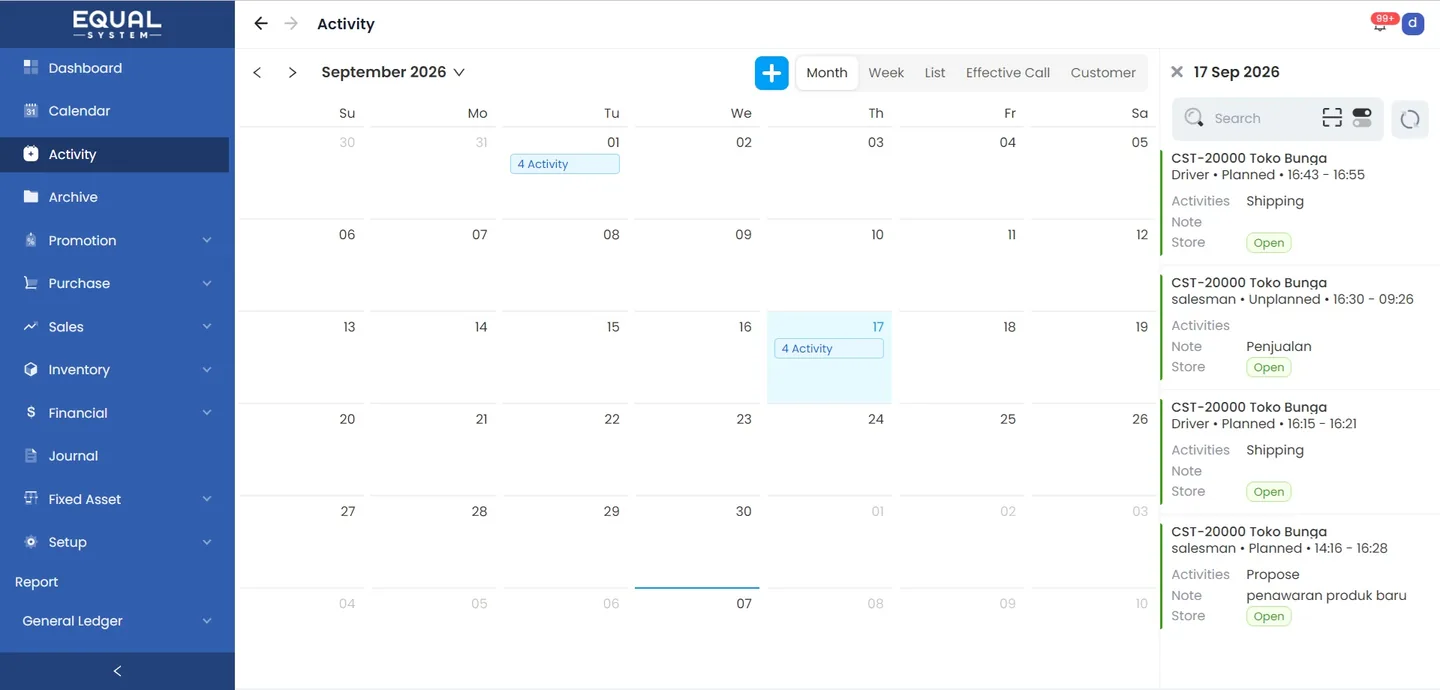Click Open badge for 16:43 - 16:55 activity
The image size is (1440, 690).
click(1269, 243)
